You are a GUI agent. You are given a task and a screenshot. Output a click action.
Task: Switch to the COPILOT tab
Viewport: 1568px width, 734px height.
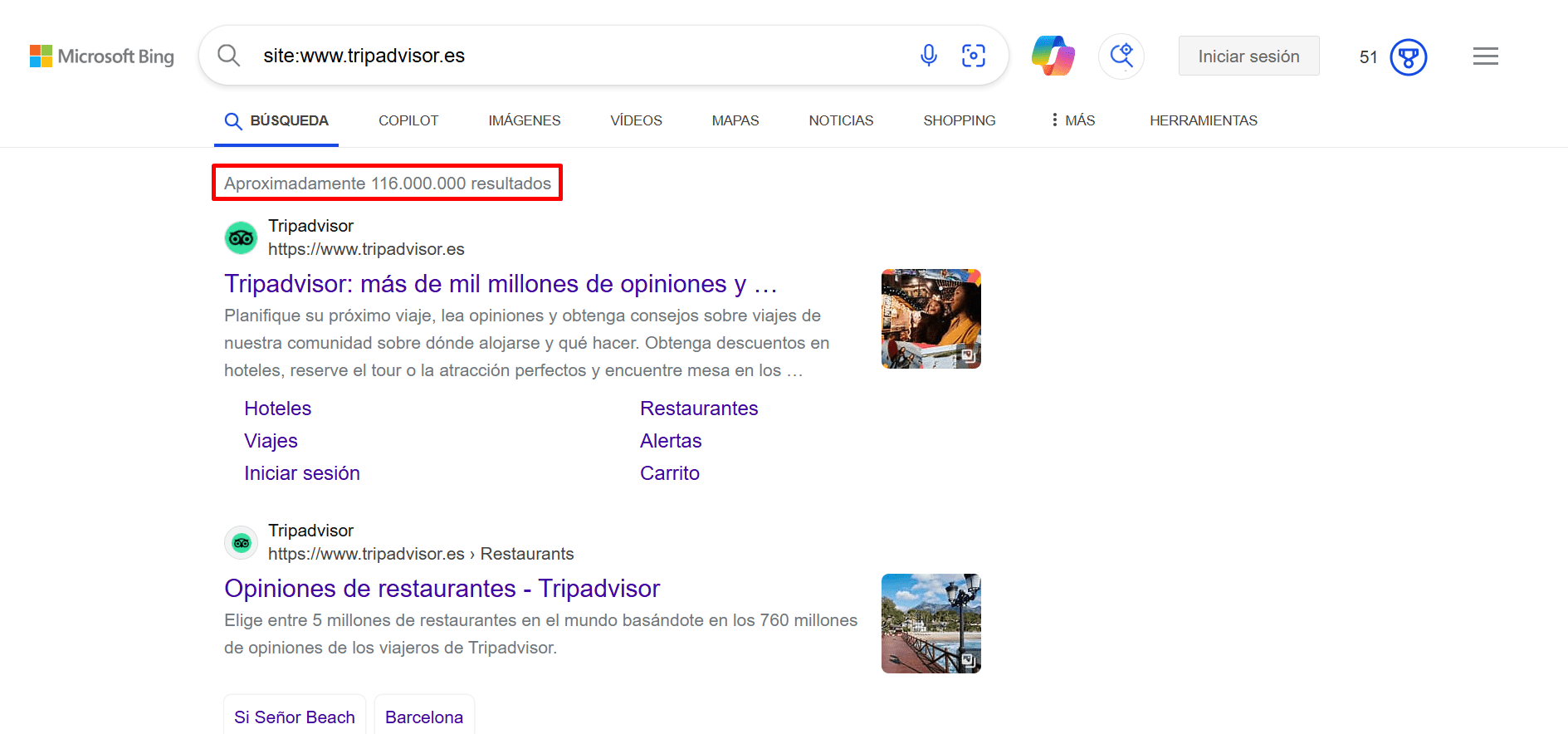click(408, 121)
